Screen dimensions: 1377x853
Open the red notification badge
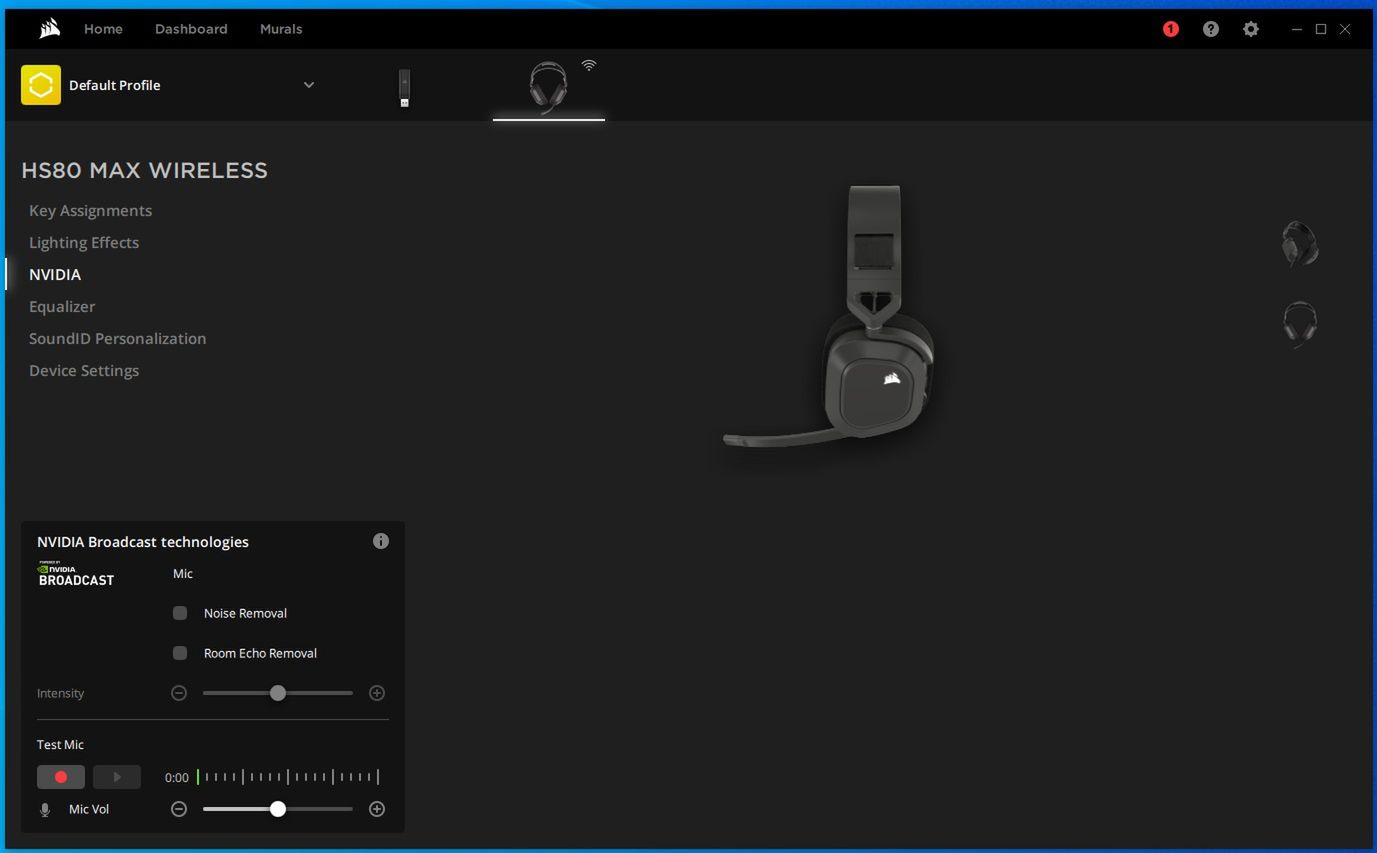click(x=1170, y=29)
